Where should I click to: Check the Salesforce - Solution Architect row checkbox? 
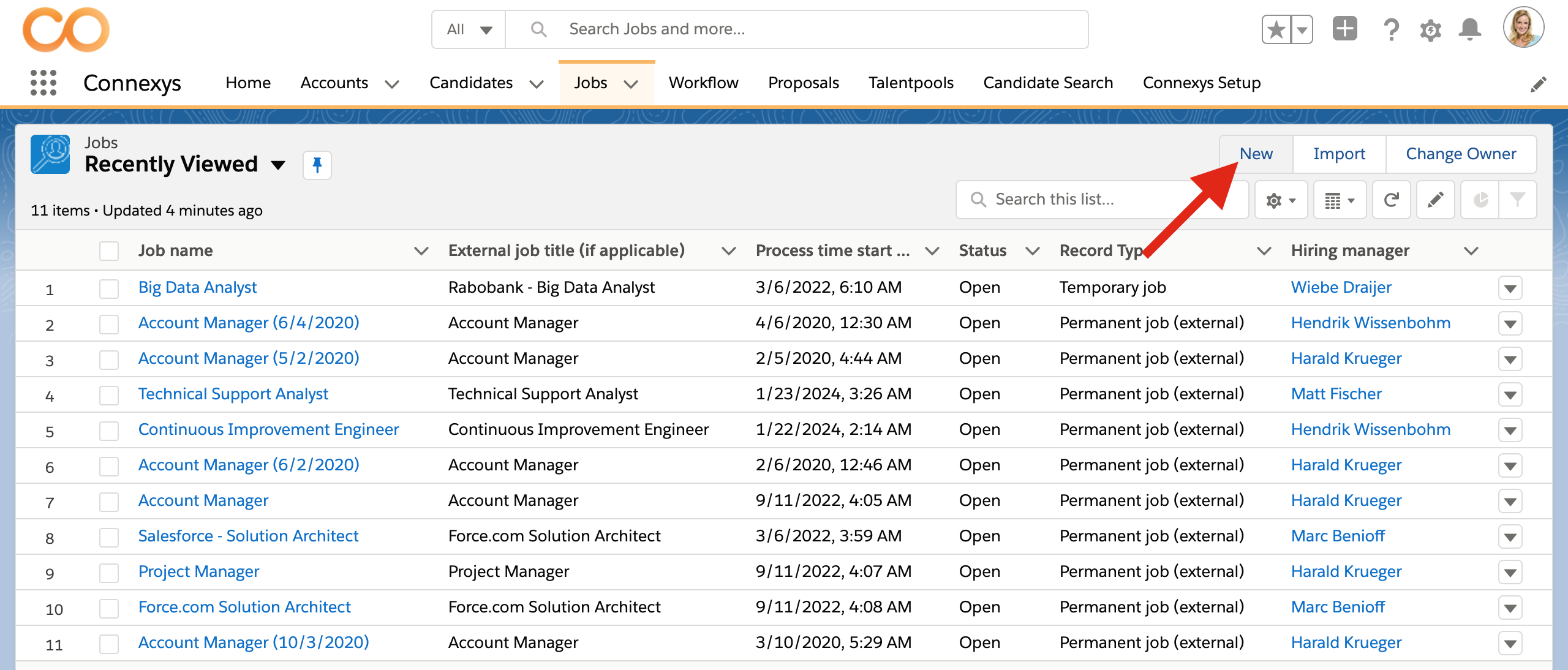tap(109, 537)
